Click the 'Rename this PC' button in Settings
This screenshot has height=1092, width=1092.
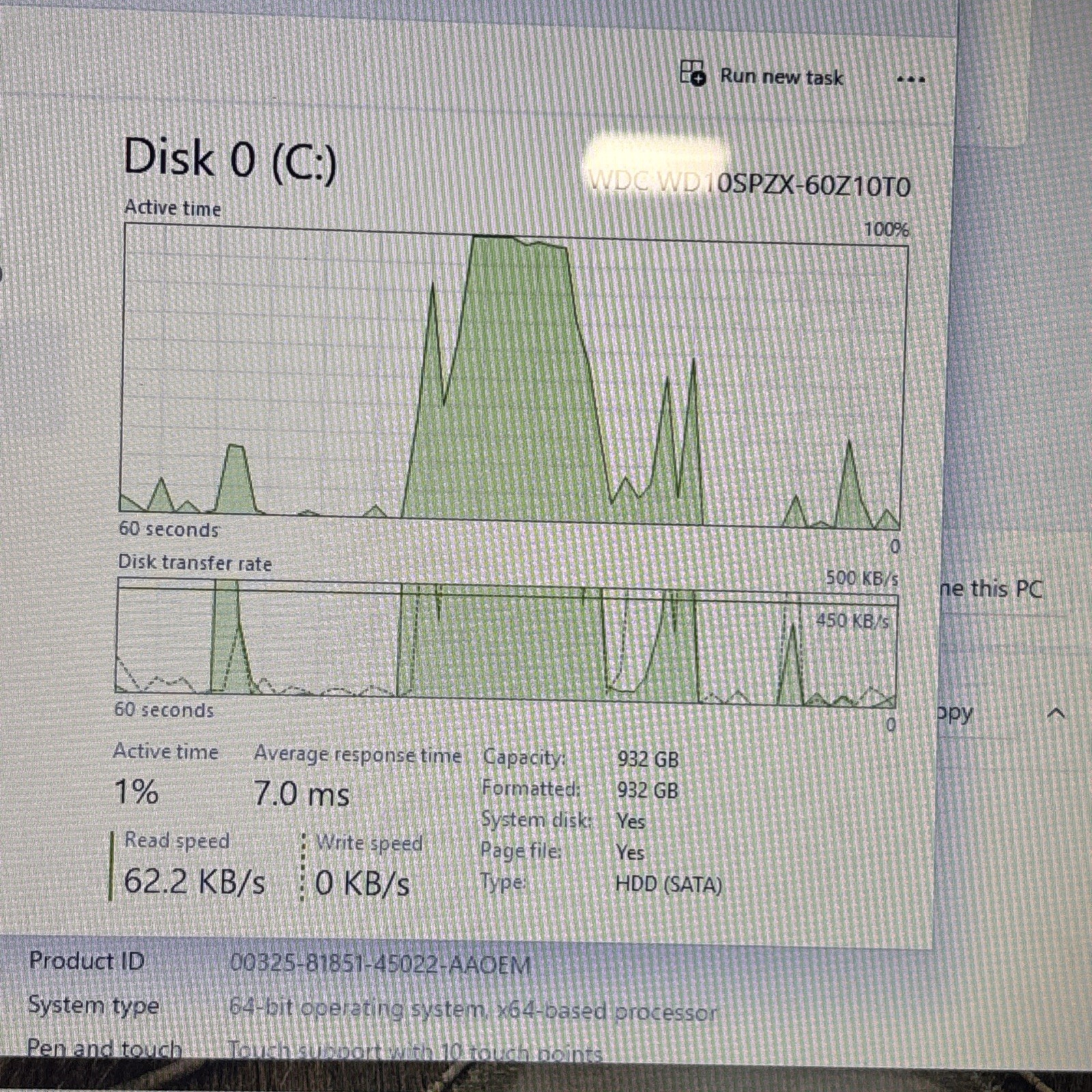coord(991,588)
